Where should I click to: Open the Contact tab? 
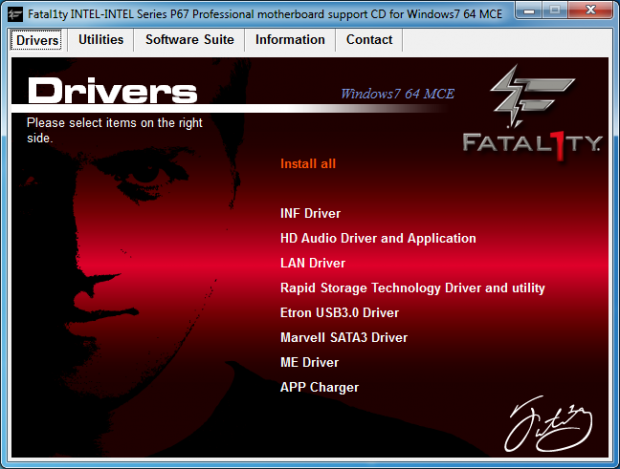tap(369, 40)
